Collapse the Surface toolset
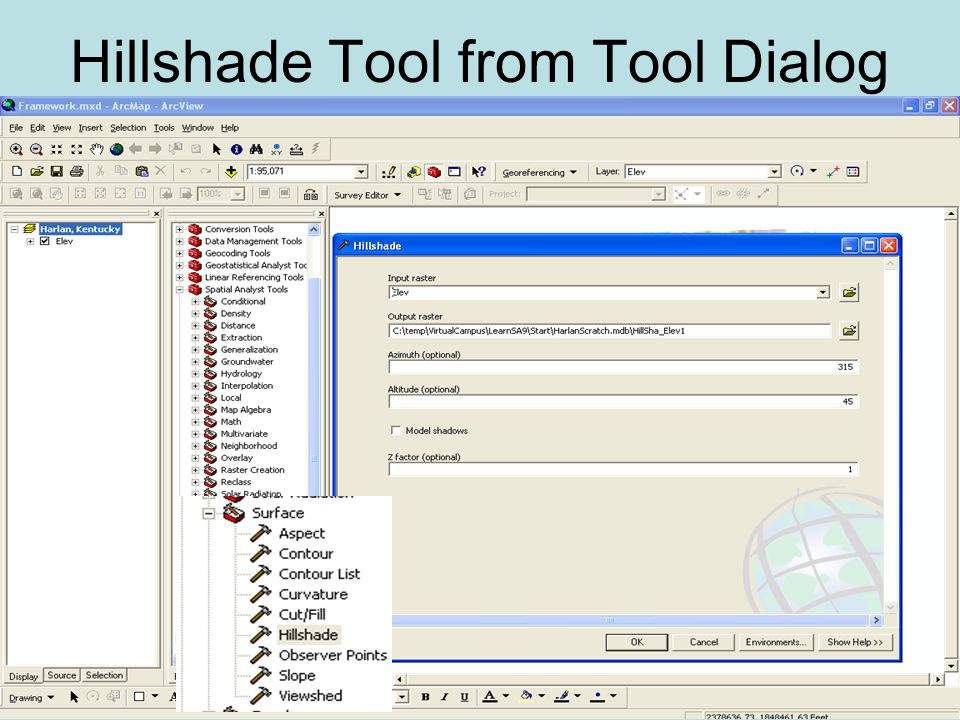The height and width of the screenshot is (720, 960). 208,513
